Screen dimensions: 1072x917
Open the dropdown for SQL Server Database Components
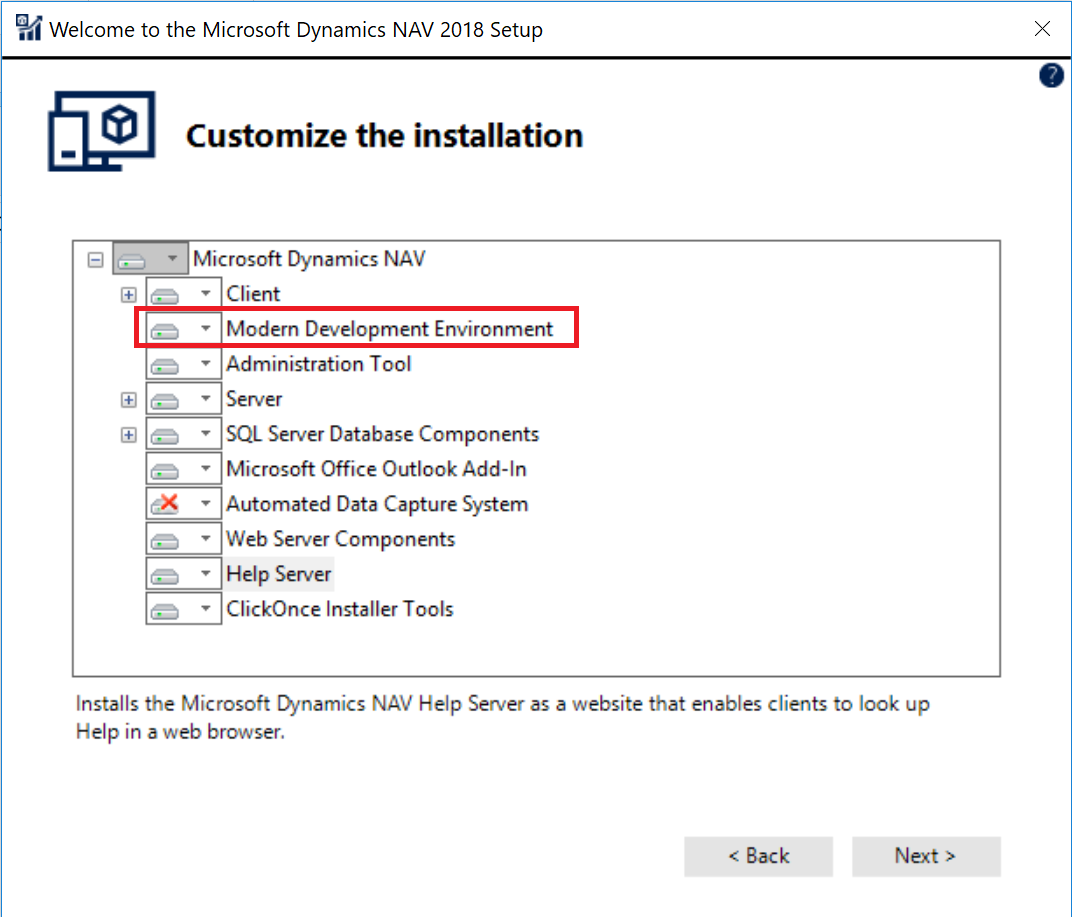click(x=207, y=433)
